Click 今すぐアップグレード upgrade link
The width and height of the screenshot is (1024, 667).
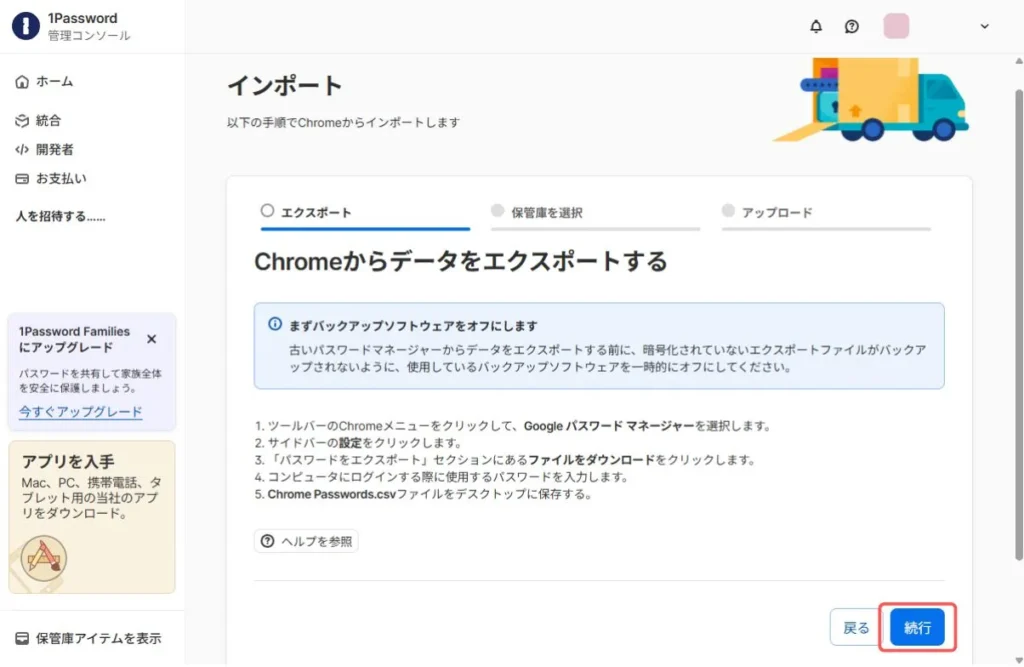pyautogui.click(x=80, y=412)
